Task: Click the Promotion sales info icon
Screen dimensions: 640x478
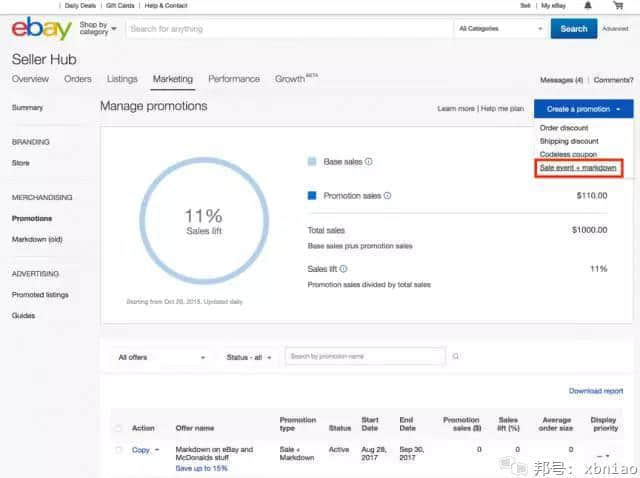Action: click(387, 196)
